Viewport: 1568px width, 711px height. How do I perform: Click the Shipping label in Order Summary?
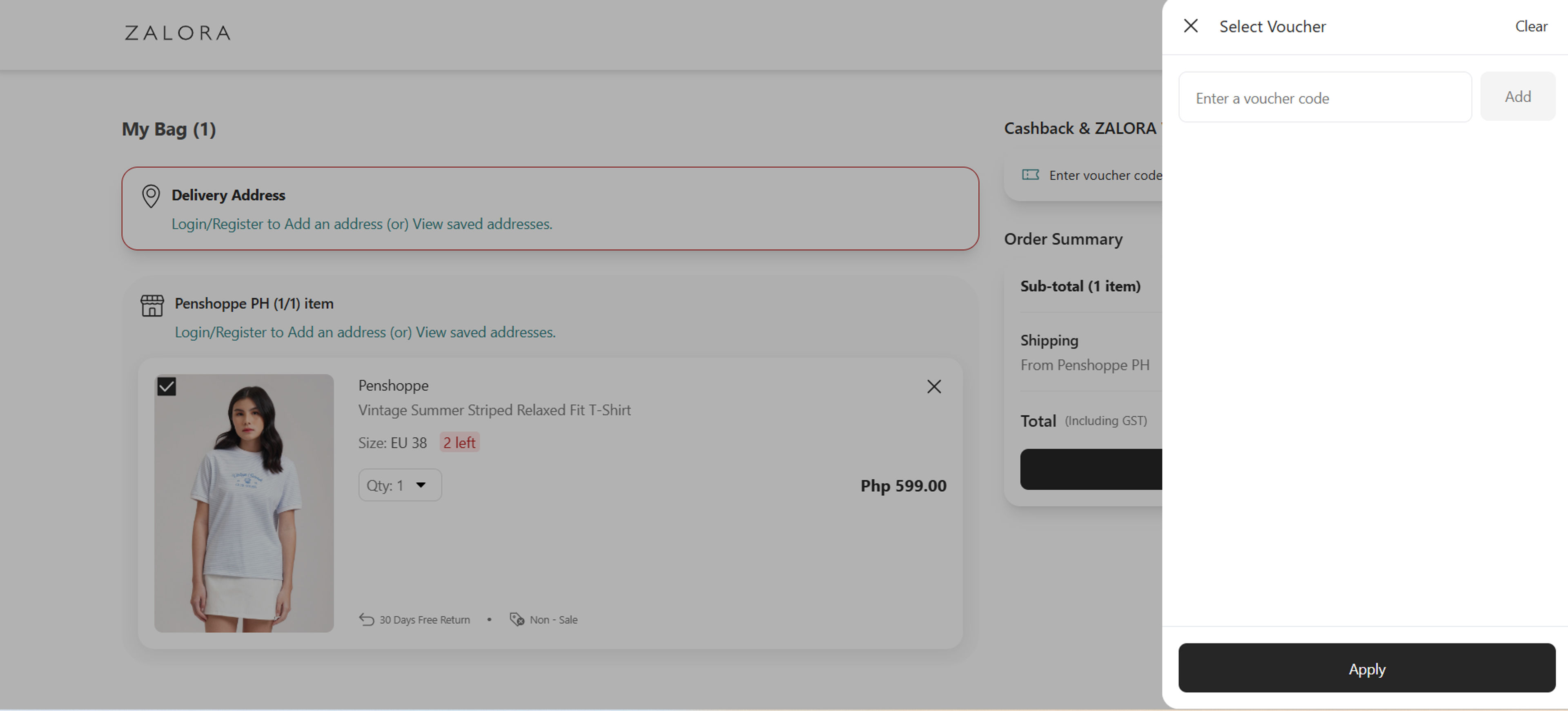coord(1049,341)
